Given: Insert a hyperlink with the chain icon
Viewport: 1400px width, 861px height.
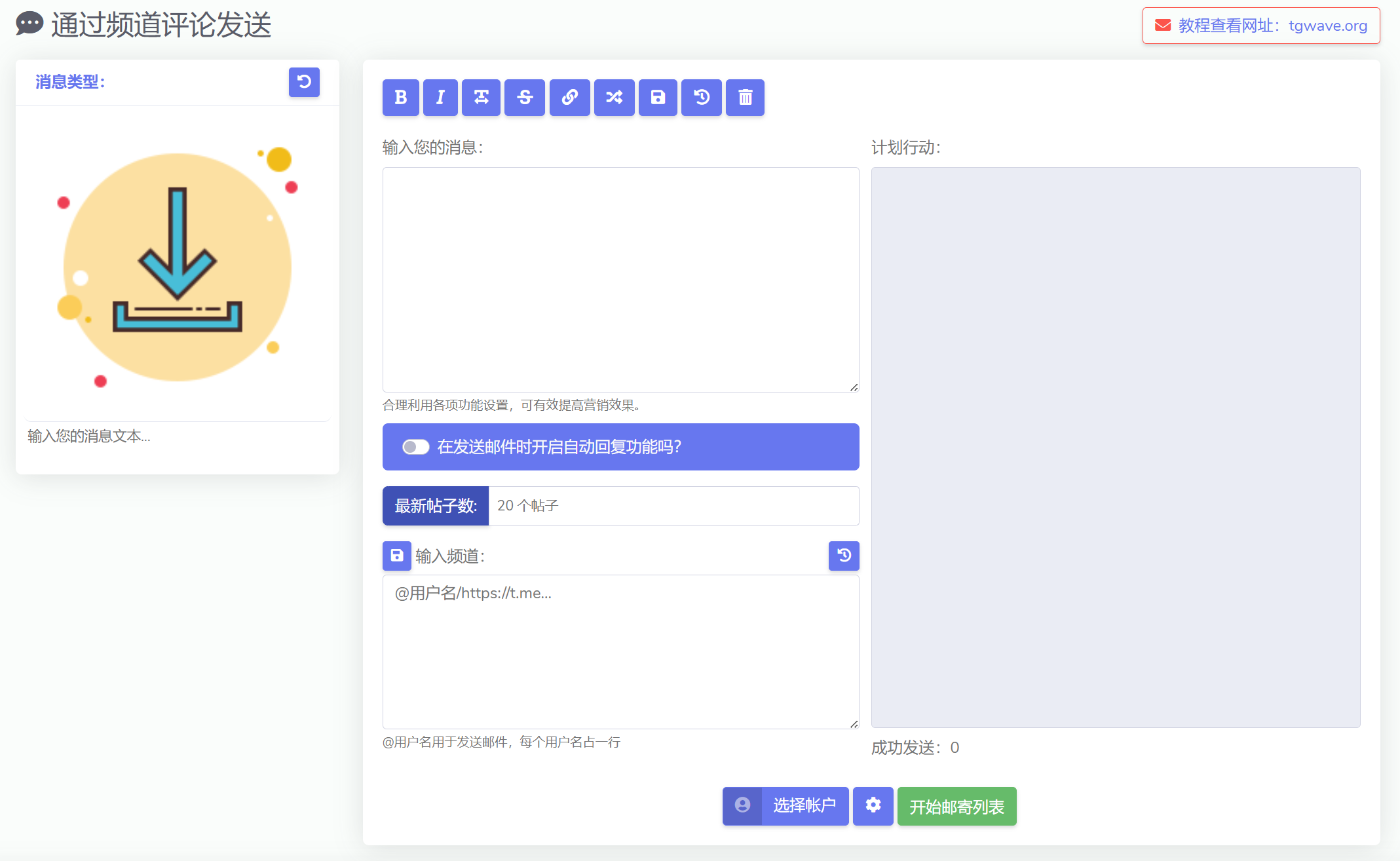Looking at the screenshot, I should pos(569,98).
